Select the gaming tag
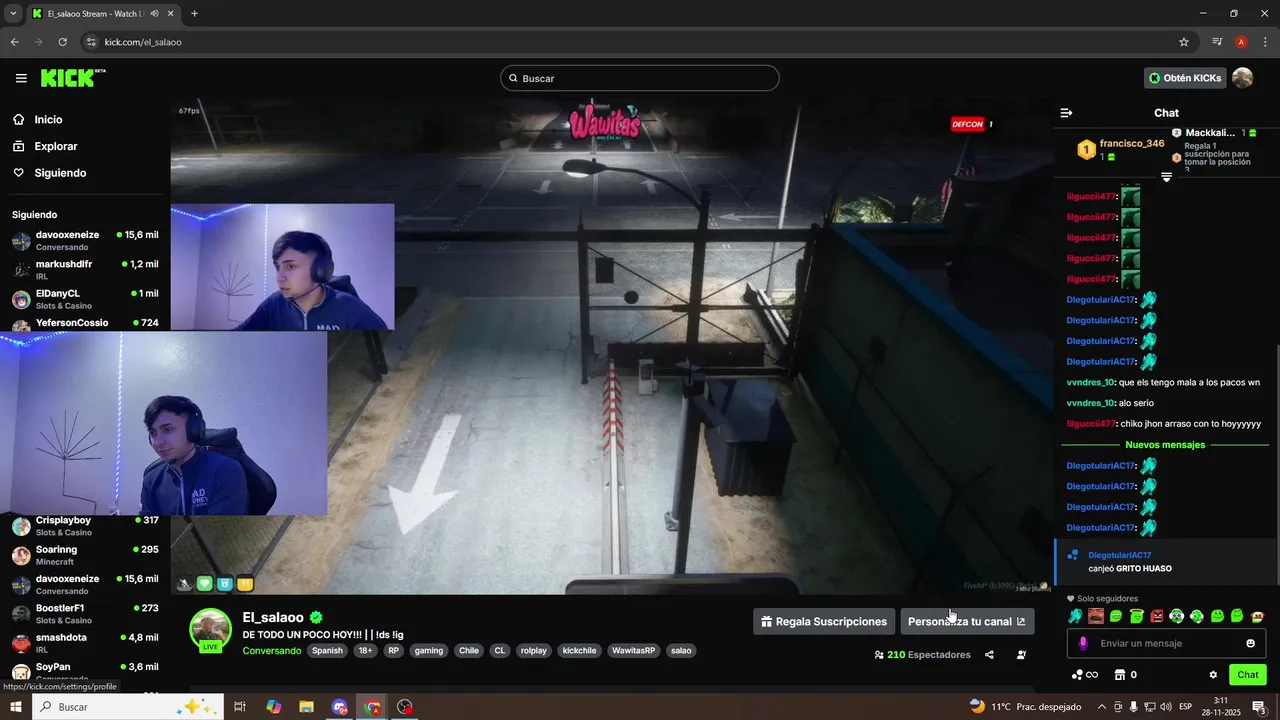 [428, 650]
